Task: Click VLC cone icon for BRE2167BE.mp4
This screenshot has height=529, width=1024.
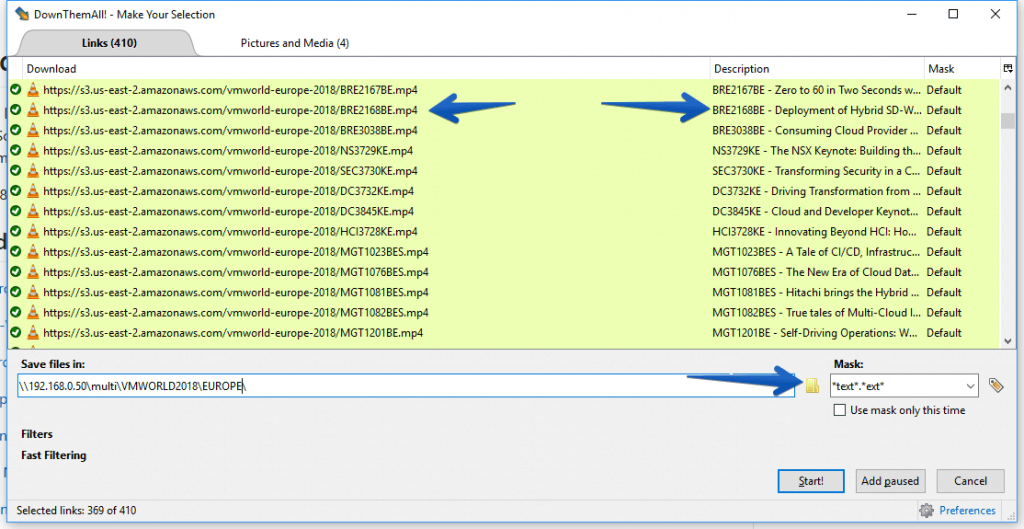Action: [33, 90]
